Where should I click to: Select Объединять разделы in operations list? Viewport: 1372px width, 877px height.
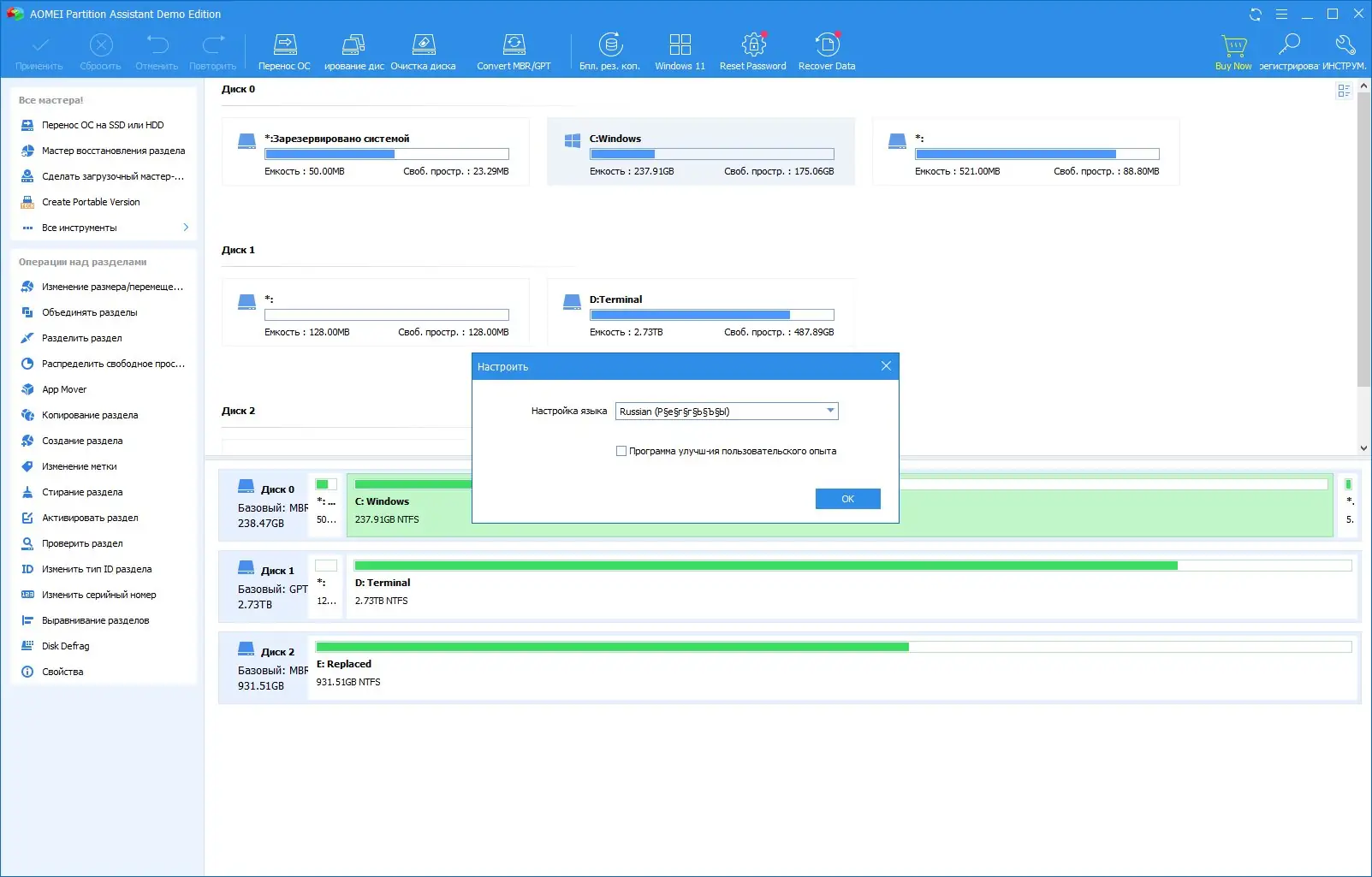(90, 312)
